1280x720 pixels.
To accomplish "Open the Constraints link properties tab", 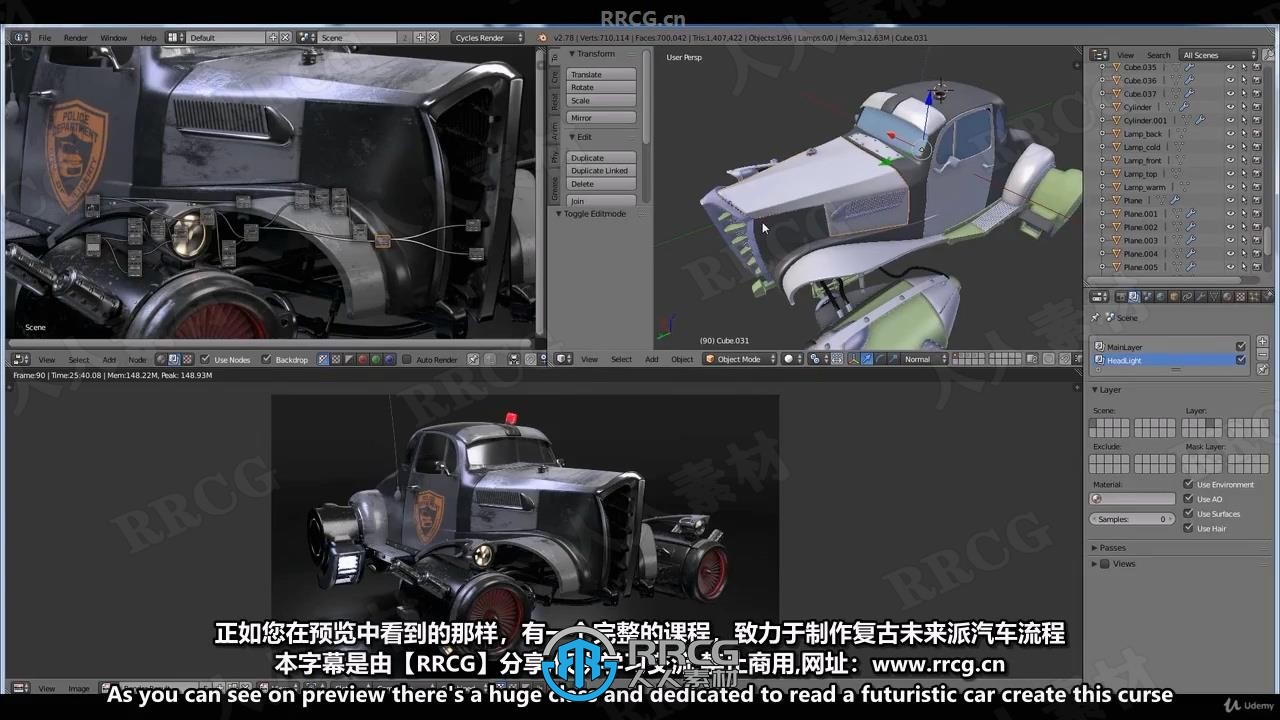I will pos(1187,297).
